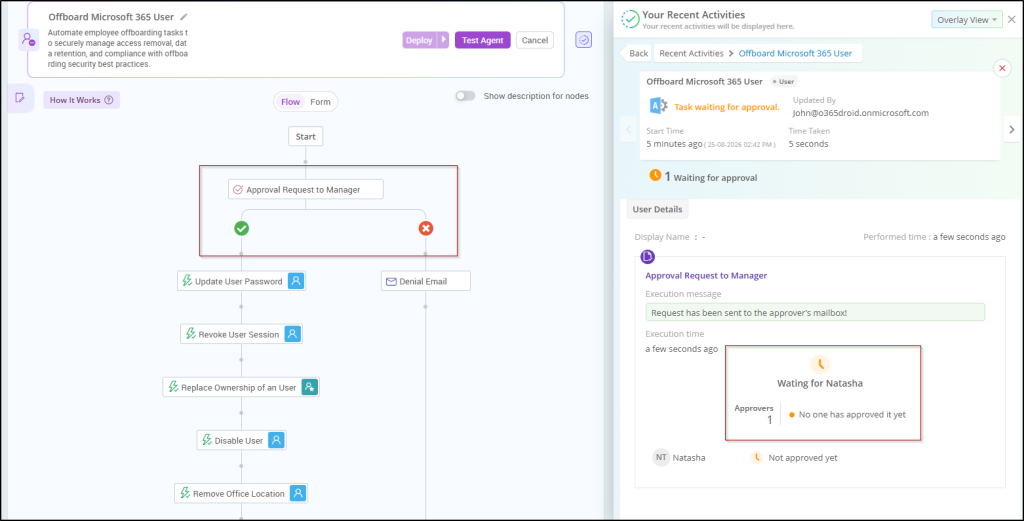Viewport: 1024px width, 521px height.
Task: Click the Your Recent Activities header icon
Action: [630, 20]
